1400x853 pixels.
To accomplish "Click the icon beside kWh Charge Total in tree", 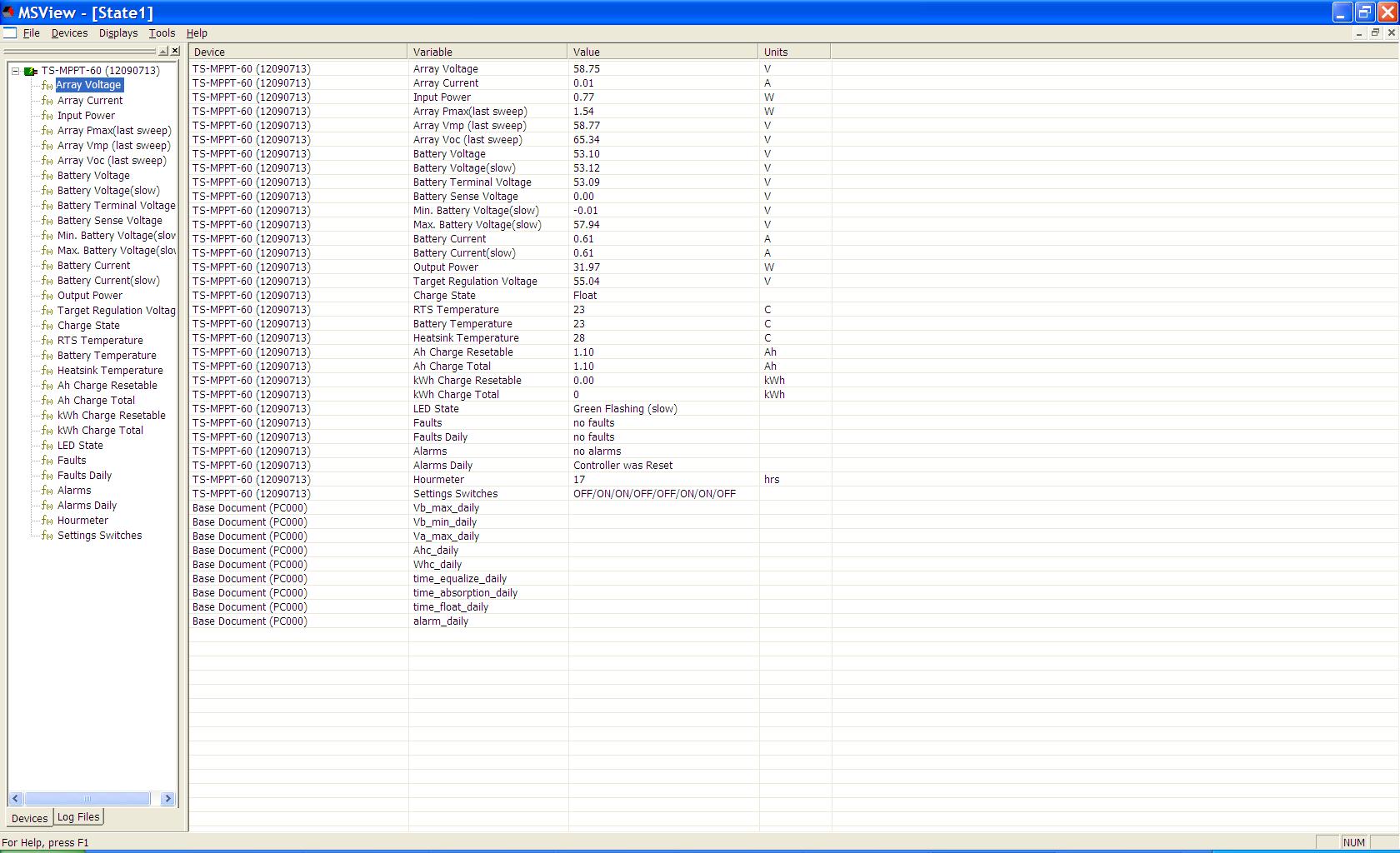I will 47,431.
